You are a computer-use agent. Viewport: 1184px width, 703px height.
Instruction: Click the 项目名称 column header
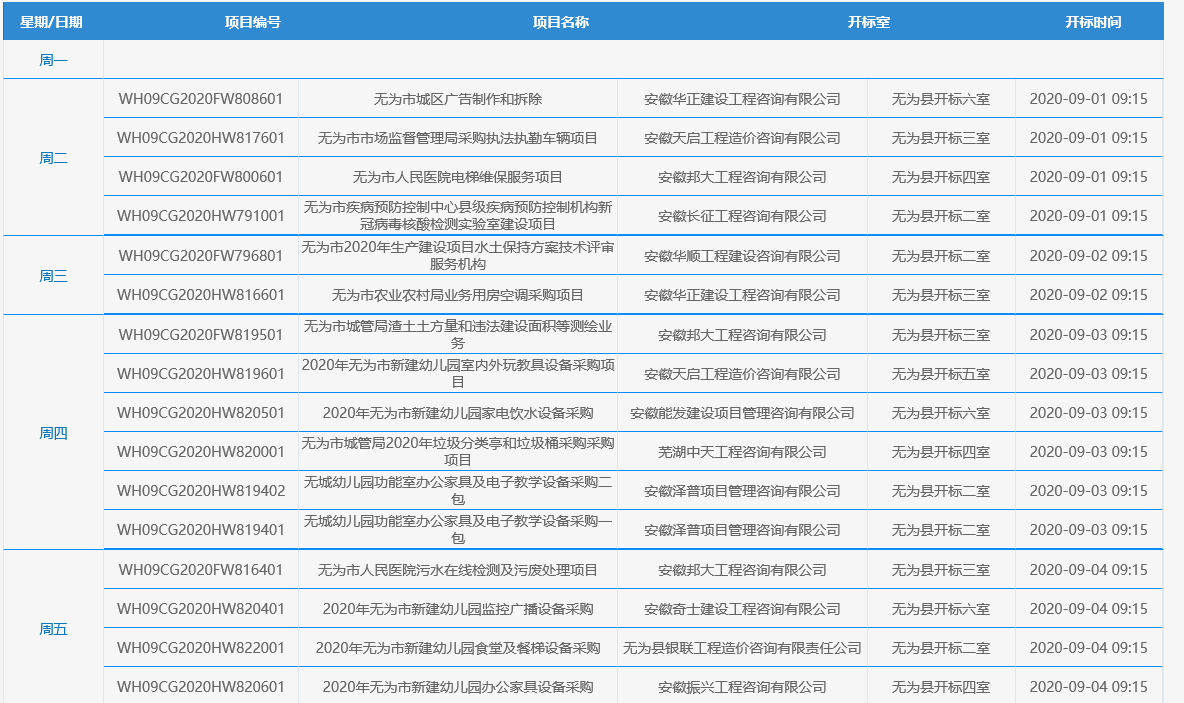point(560,22)
